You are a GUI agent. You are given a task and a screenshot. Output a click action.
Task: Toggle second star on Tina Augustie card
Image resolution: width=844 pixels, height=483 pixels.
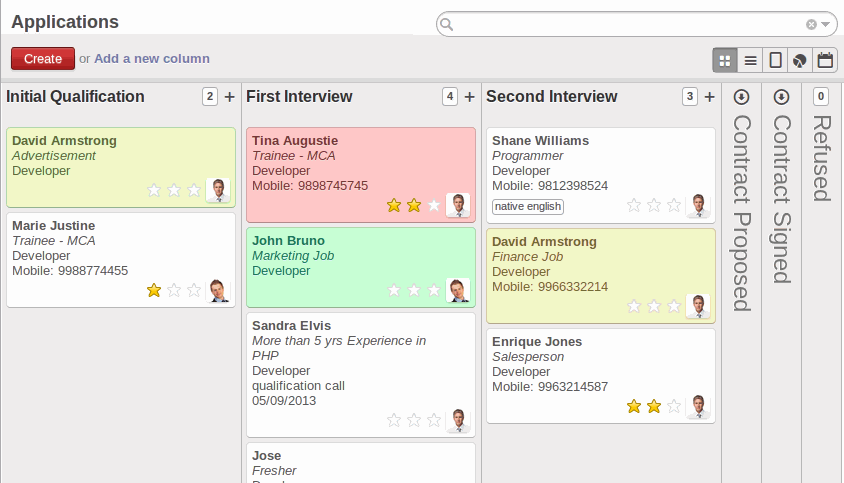[x=414, y=205]
